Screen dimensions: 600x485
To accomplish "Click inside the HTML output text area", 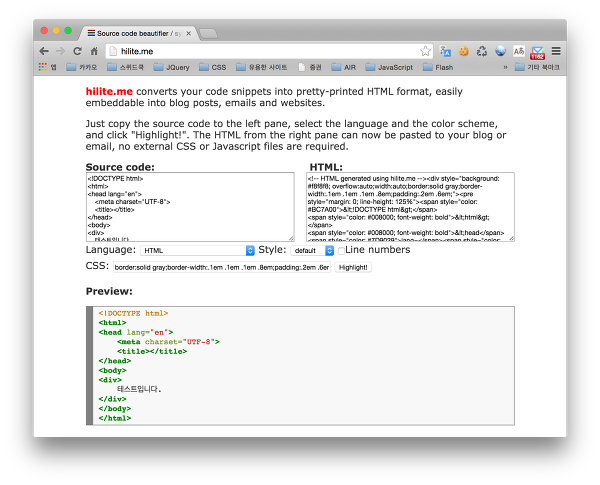I will point(410,207).
